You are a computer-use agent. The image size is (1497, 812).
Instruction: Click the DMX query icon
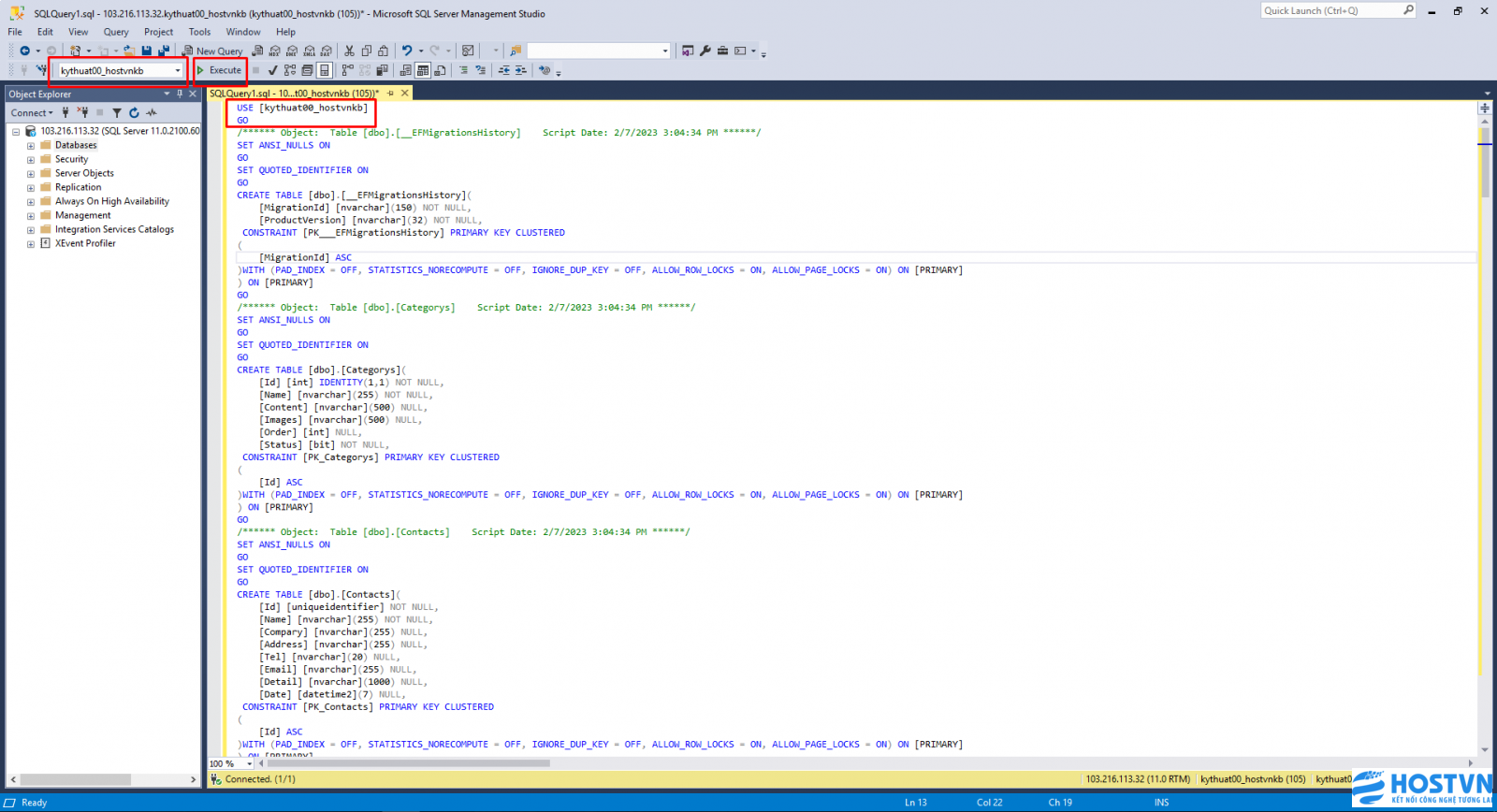click(x=292, y=51)
